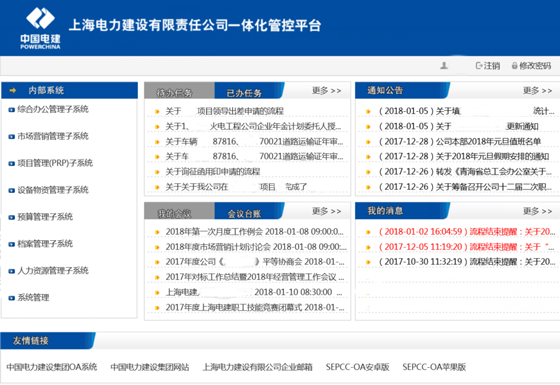
Task: Open 修改密码 change password
Action: (531, 66)
